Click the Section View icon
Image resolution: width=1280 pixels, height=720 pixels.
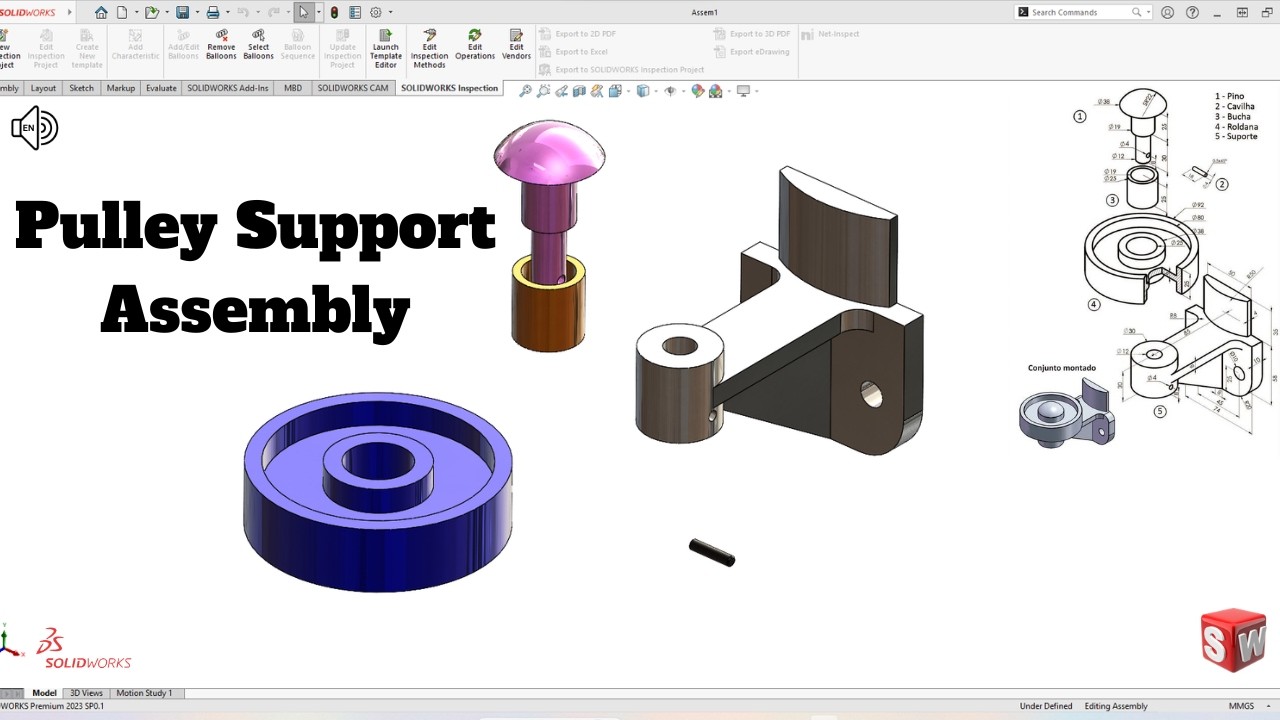click(579, 91)
